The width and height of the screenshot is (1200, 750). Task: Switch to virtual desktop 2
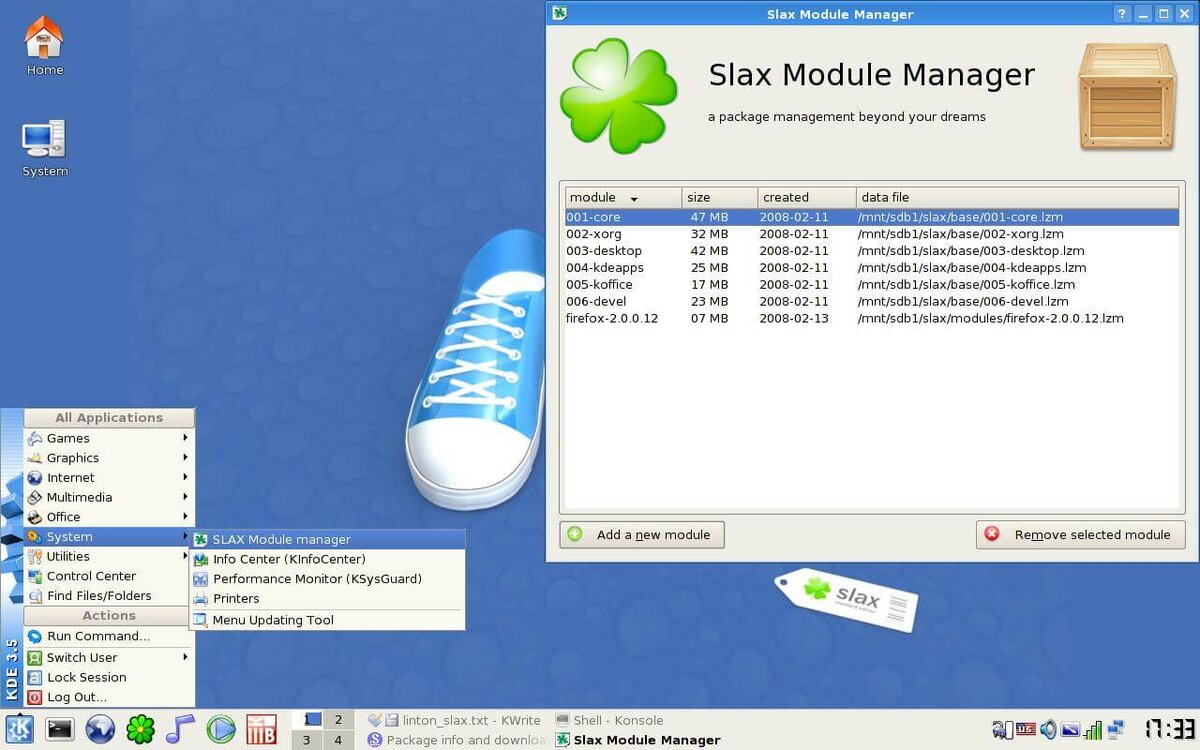338,719
